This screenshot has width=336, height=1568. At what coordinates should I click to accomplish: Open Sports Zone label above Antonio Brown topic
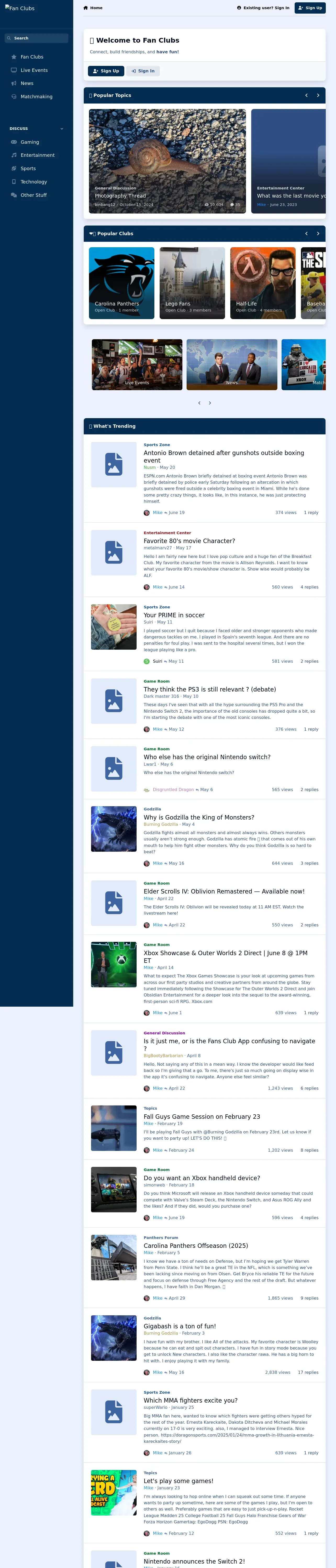tap(157, 445)
